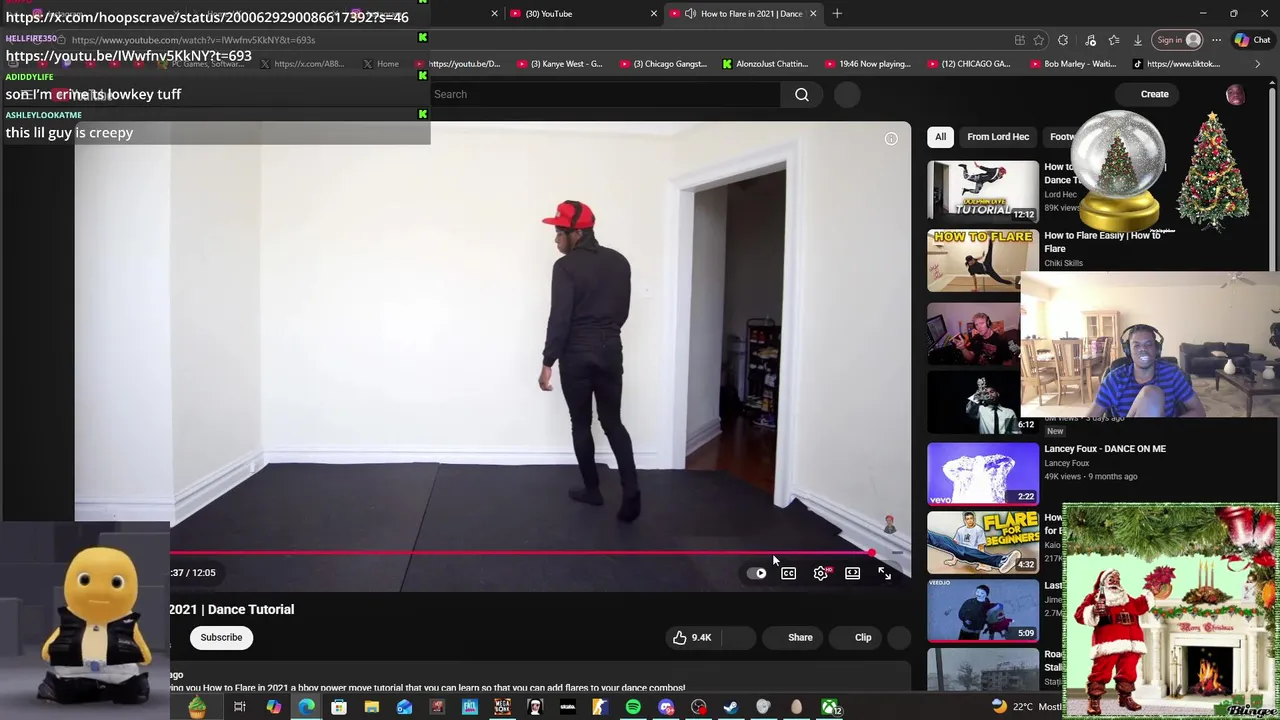Open the Chicago Gangst... bookmark
Image resolution: width=1280 pixels, height=720 pixels.
point(663,64)
